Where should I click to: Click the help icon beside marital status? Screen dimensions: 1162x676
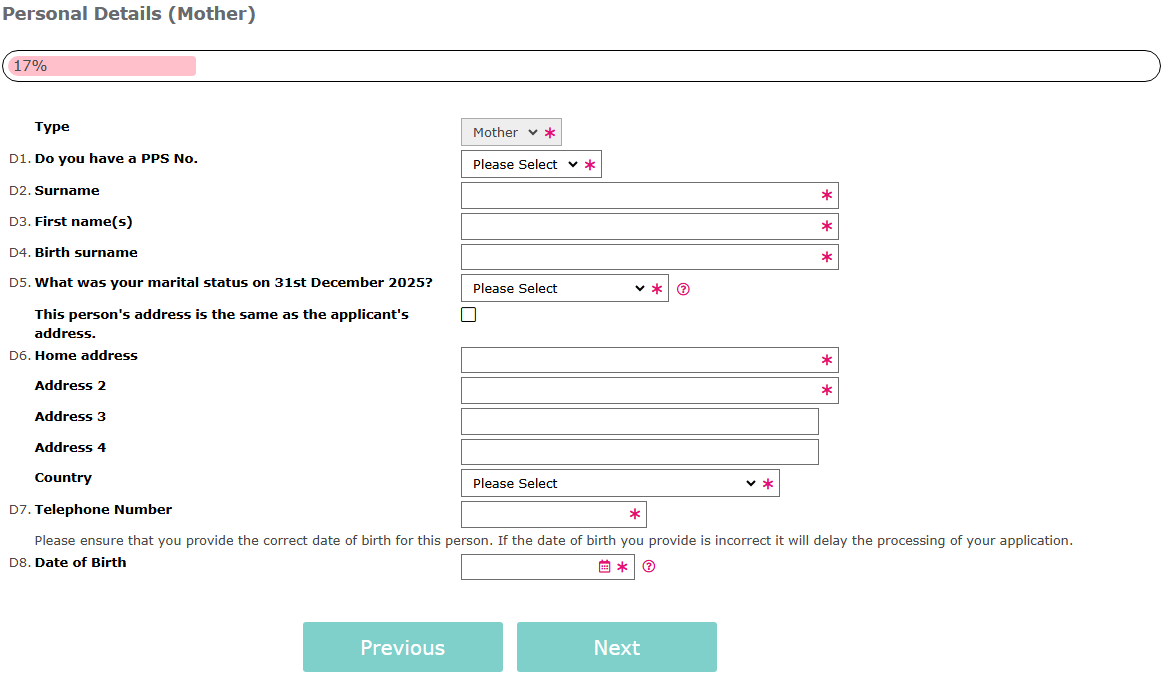point(683,289)
